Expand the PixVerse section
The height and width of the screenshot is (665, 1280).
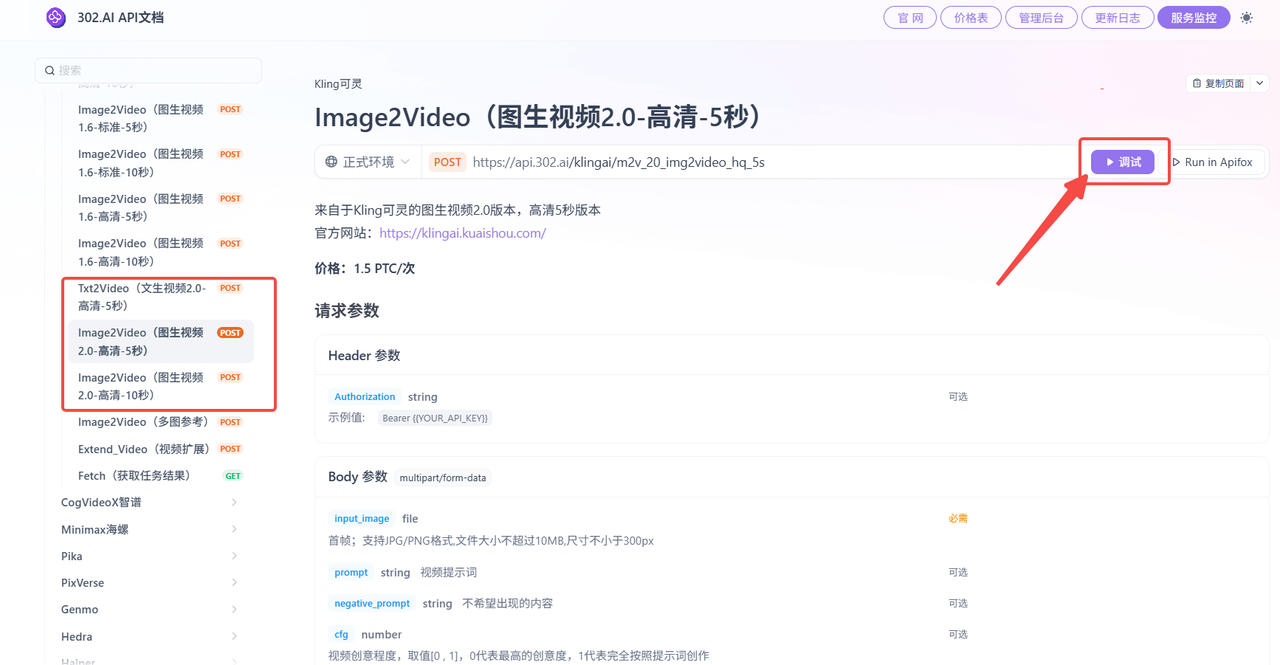(150, 583)
